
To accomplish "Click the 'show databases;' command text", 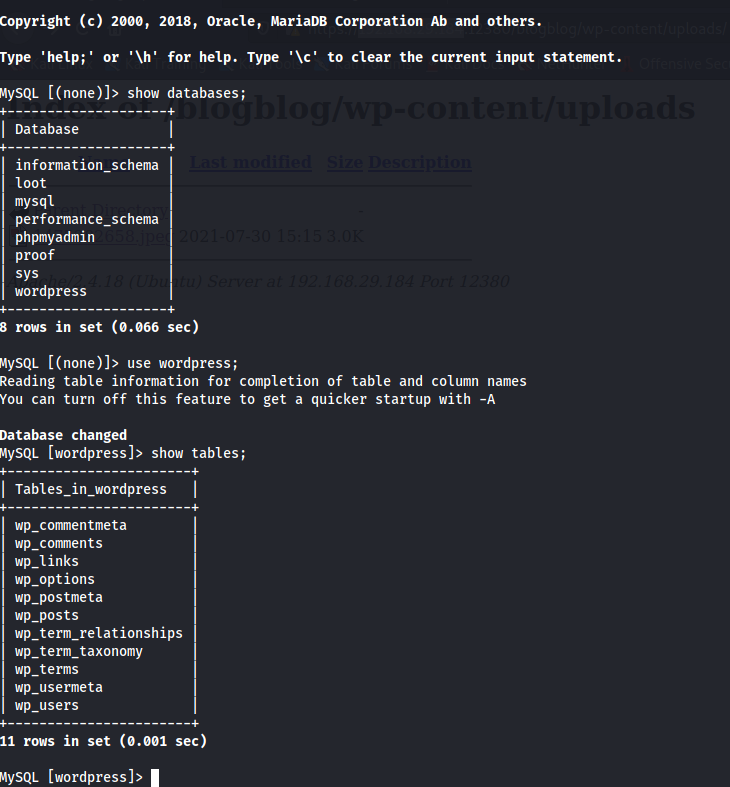I will pos(186,93).
